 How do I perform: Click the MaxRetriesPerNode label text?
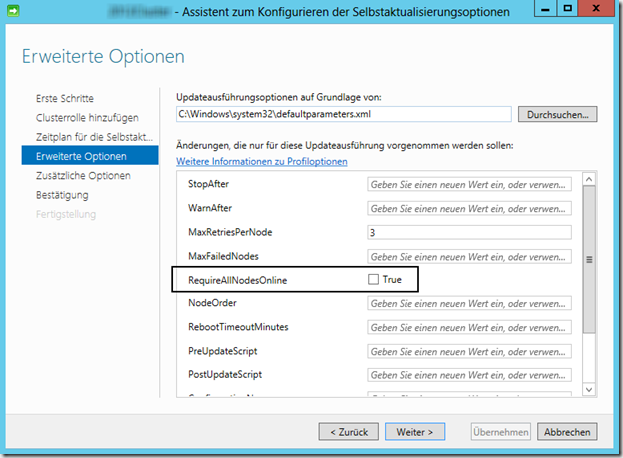pos(230,232)
